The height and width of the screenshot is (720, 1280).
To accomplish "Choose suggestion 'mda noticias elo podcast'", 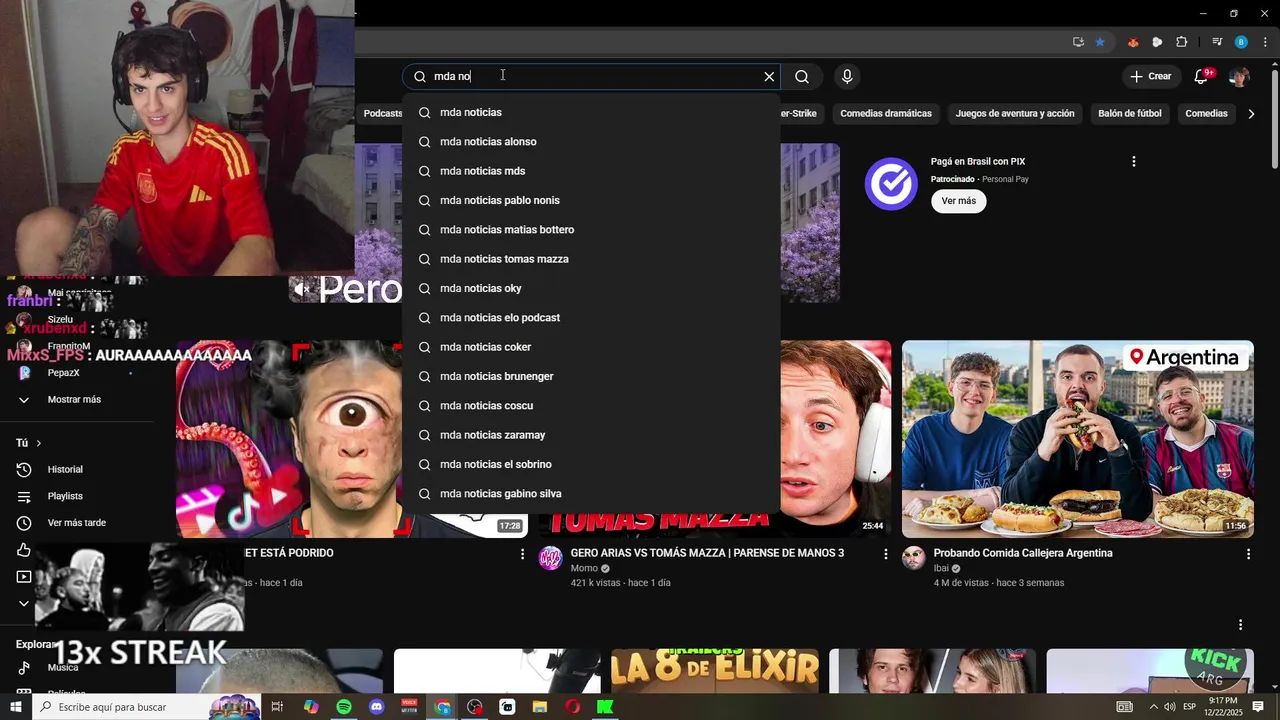I will pos(591,318).
